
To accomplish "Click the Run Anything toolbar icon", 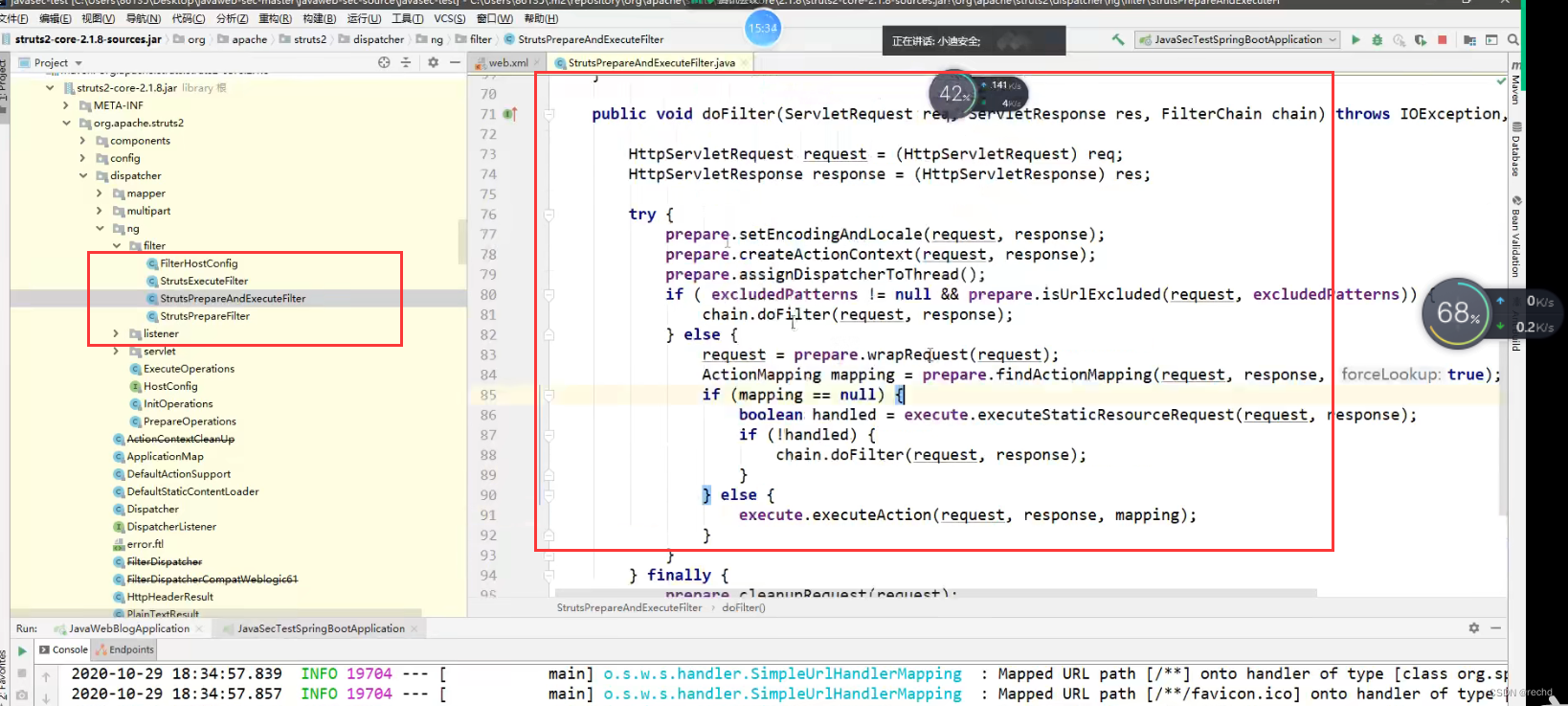I will tap(1491, 39).
